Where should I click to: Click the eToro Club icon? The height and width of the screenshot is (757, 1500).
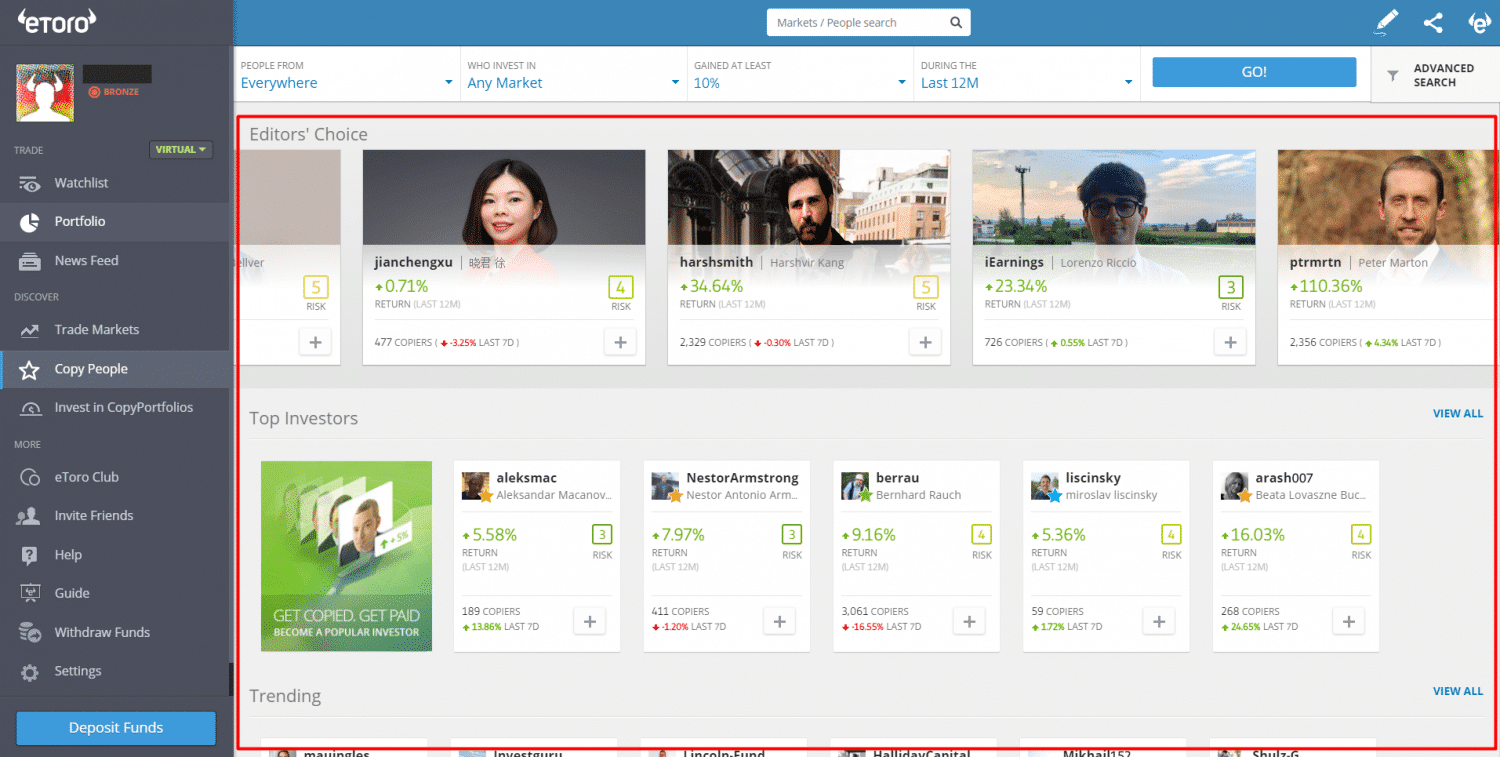[31, 478]
